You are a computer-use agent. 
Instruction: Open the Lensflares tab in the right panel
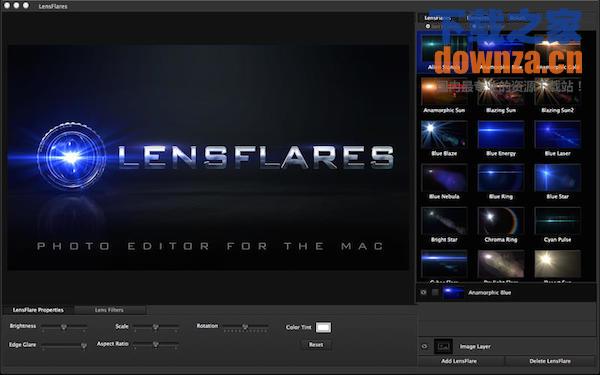click(x=437, y=18)
